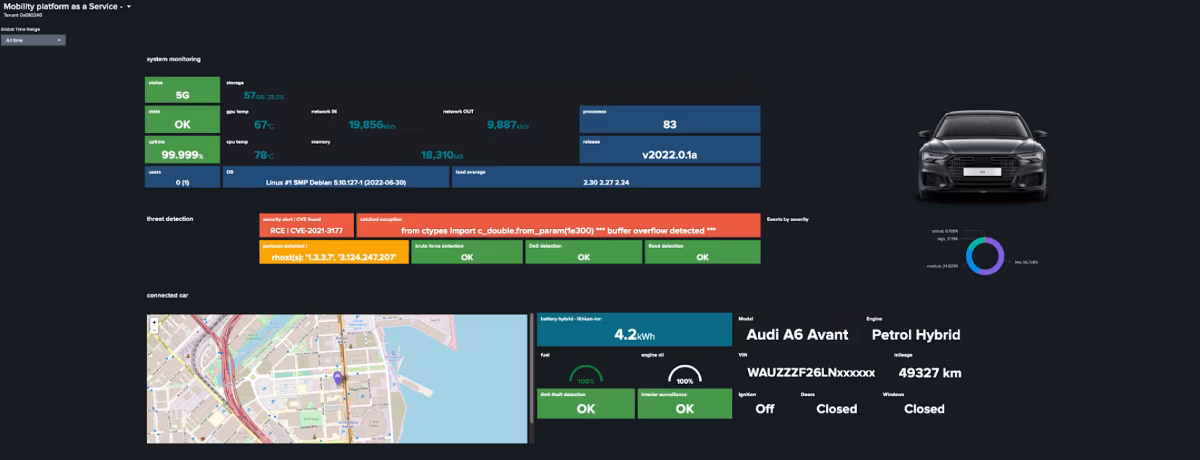Click the storage 57 GB value
The width and height of the screenshot is (1200, 460).
tap(263, 96)
